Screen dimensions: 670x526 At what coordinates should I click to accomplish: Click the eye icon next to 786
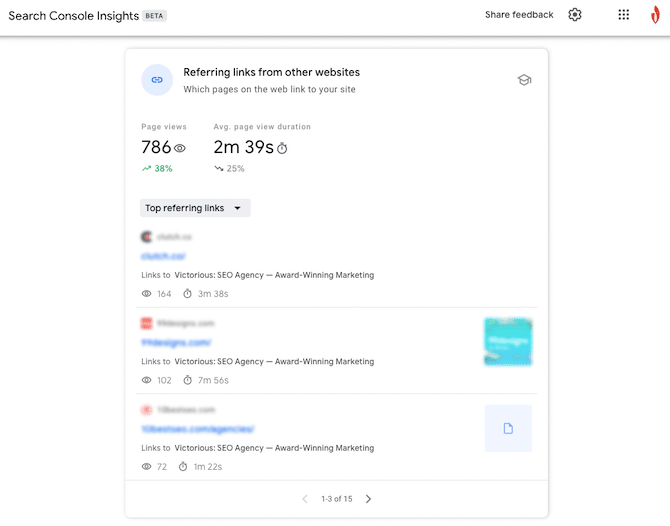pyautogui.click(x=180, y=148)
